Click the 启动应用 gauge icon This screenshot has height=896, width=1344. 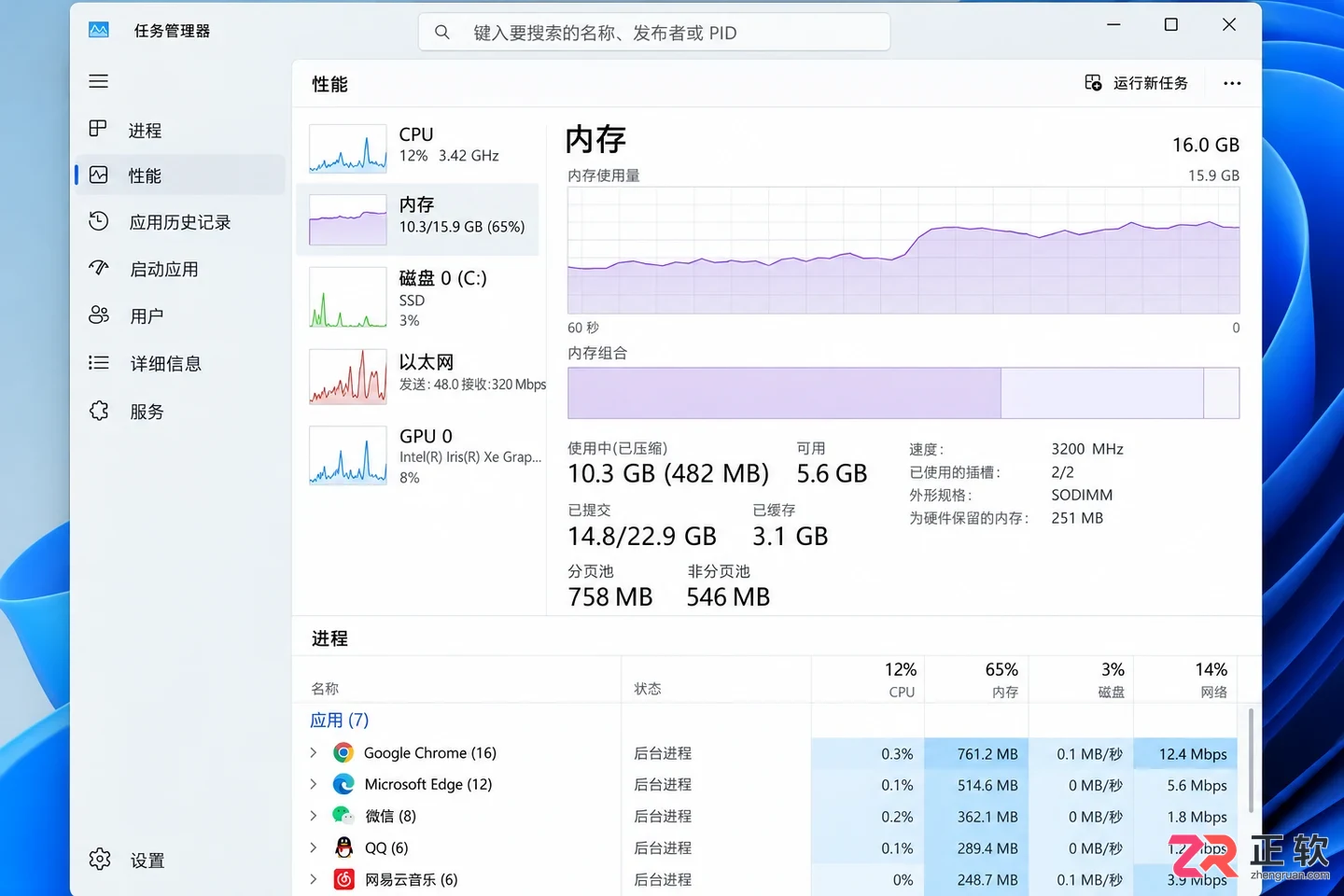point(99,268)
